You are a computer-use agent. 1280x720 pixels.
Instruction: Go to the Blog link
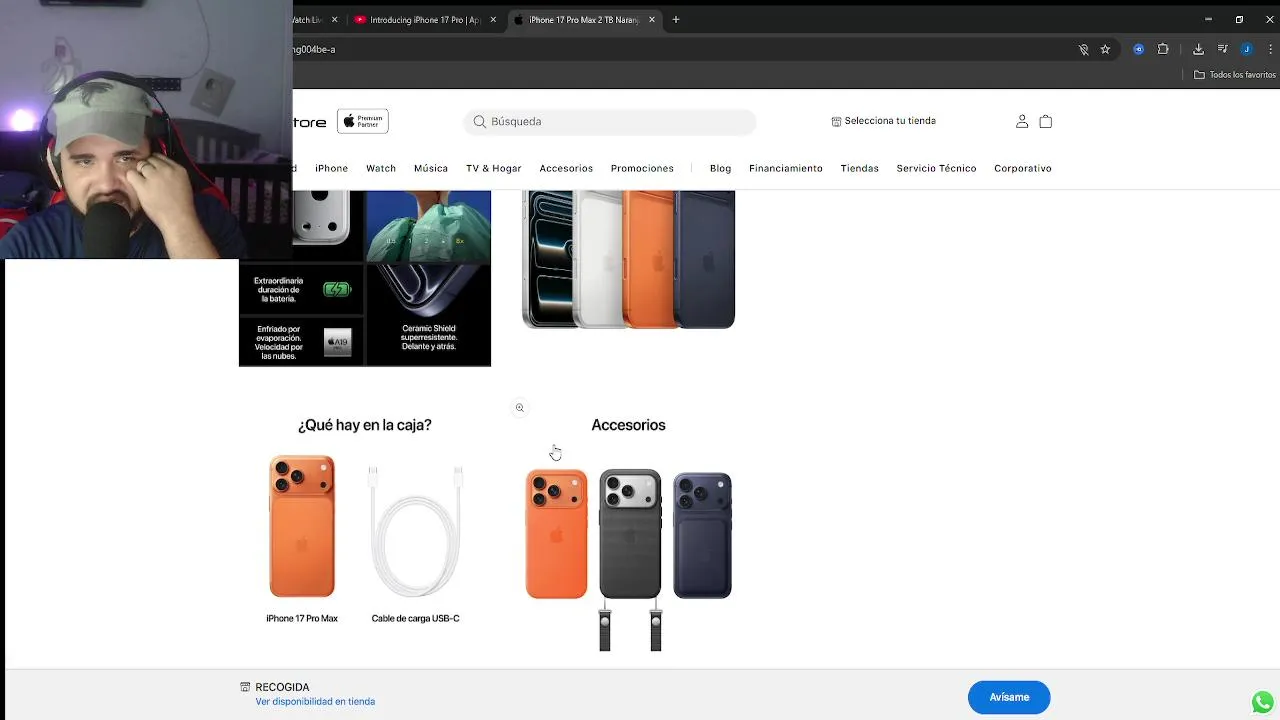tap(720, 168)
